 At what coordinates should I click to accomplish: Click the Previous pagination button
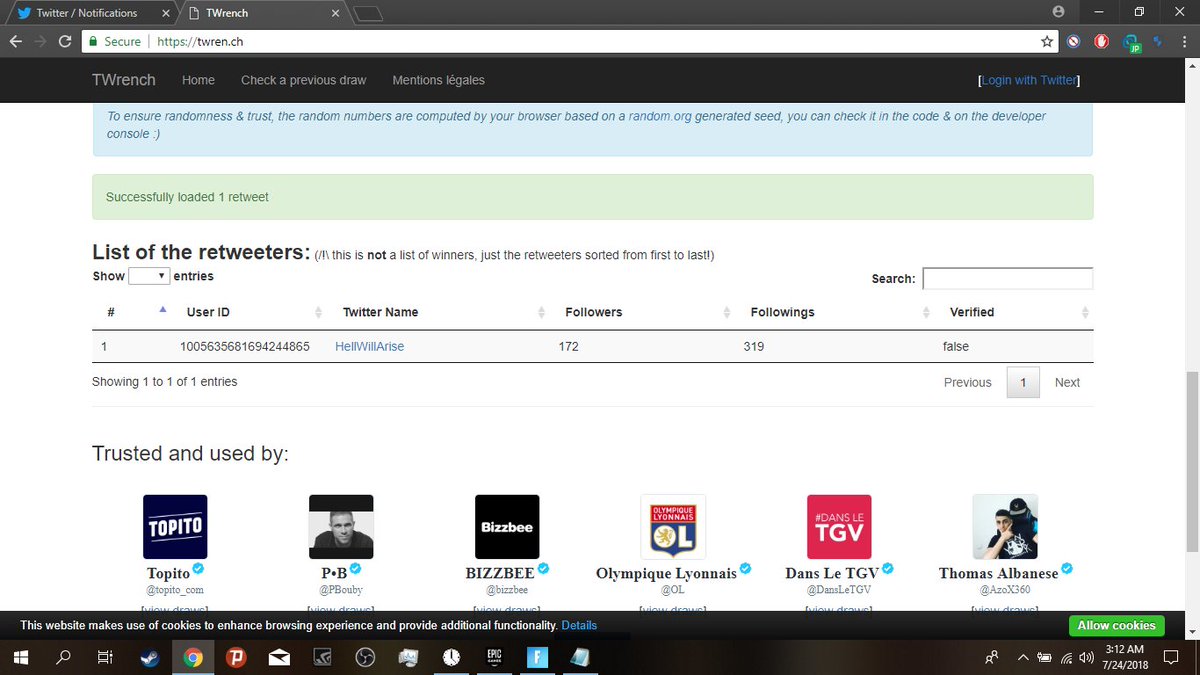(967, 382)
